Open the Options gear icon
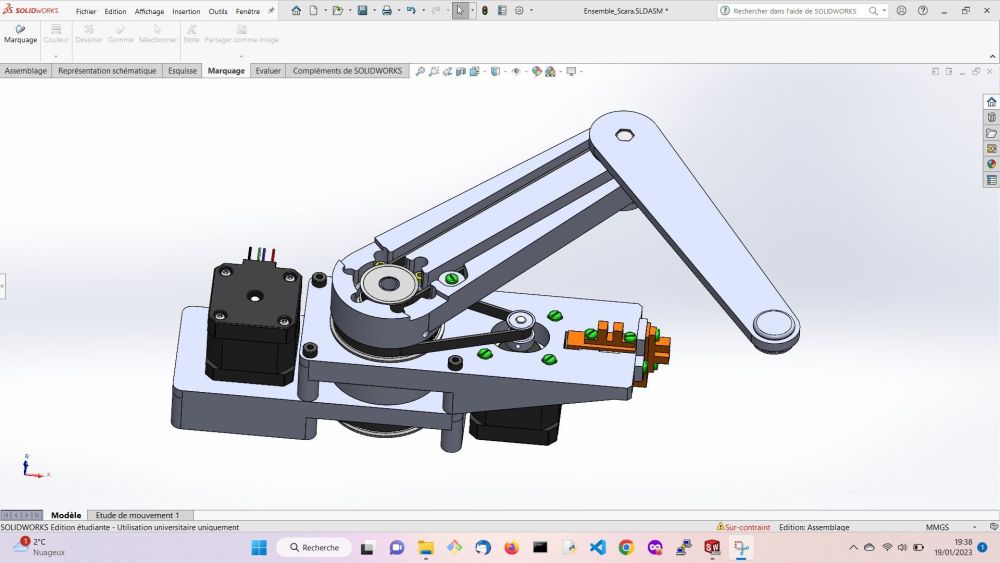Screen dimensions: 1000x563 (519, 11)
